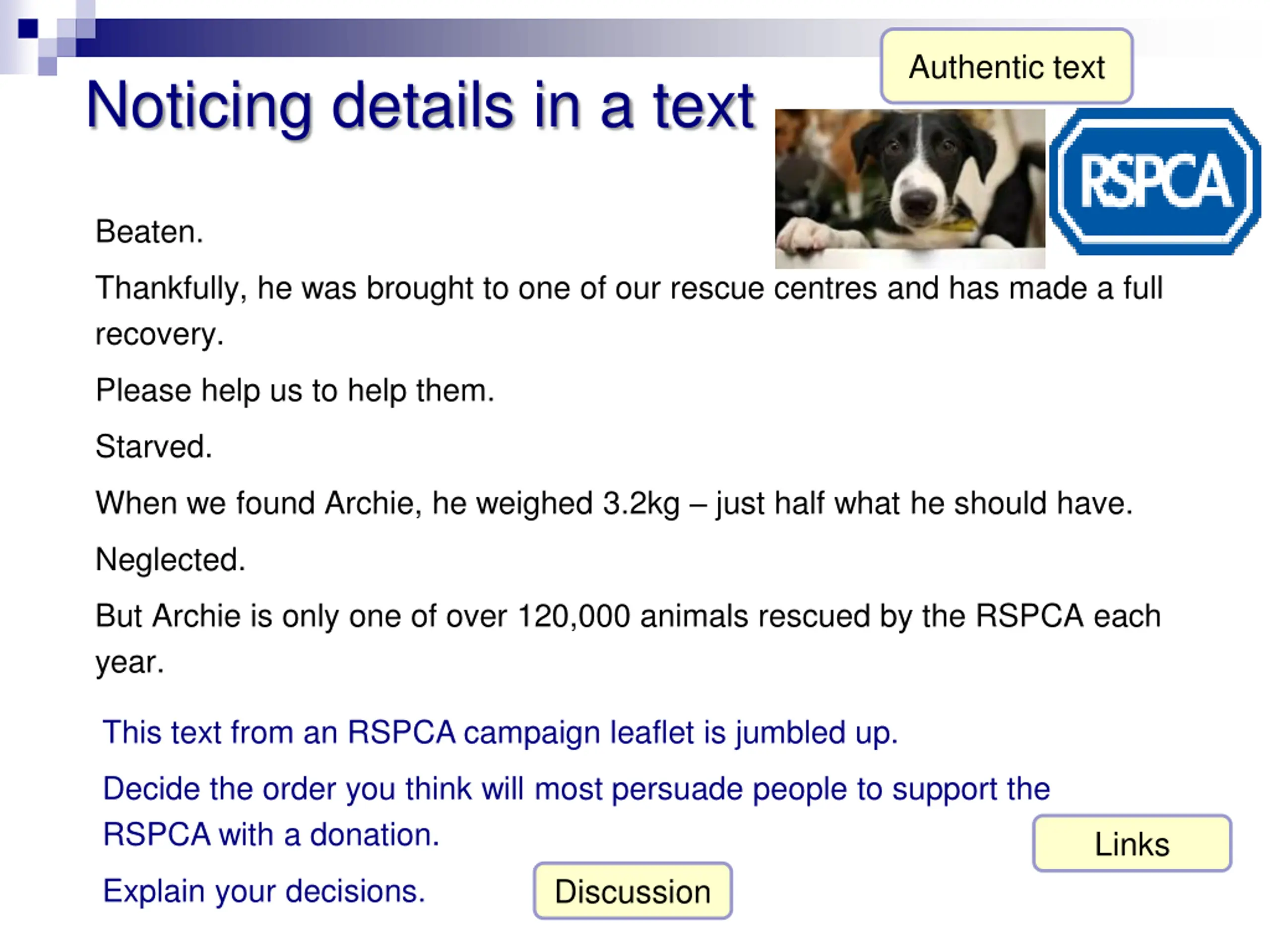
Task: Click 'Please help us to help them.'
Action: pyautogui.click(x=295, y=391)
